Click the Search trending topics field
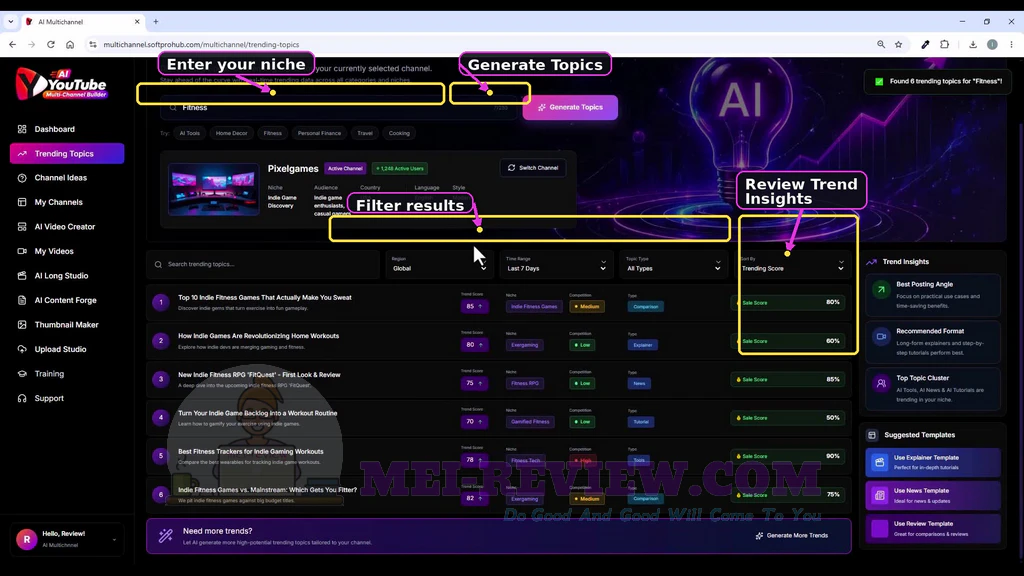1024x576 pixels. pos(263,264)
